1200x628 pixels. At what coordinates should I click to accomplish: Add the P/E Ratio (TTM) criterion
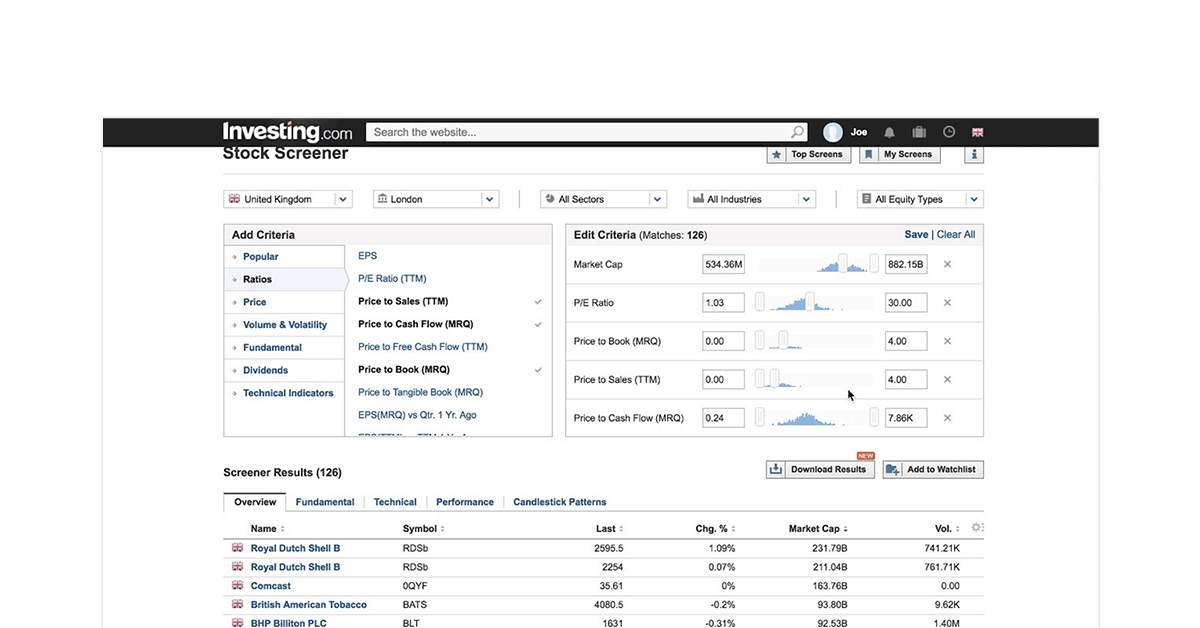[x=392, y=279]
